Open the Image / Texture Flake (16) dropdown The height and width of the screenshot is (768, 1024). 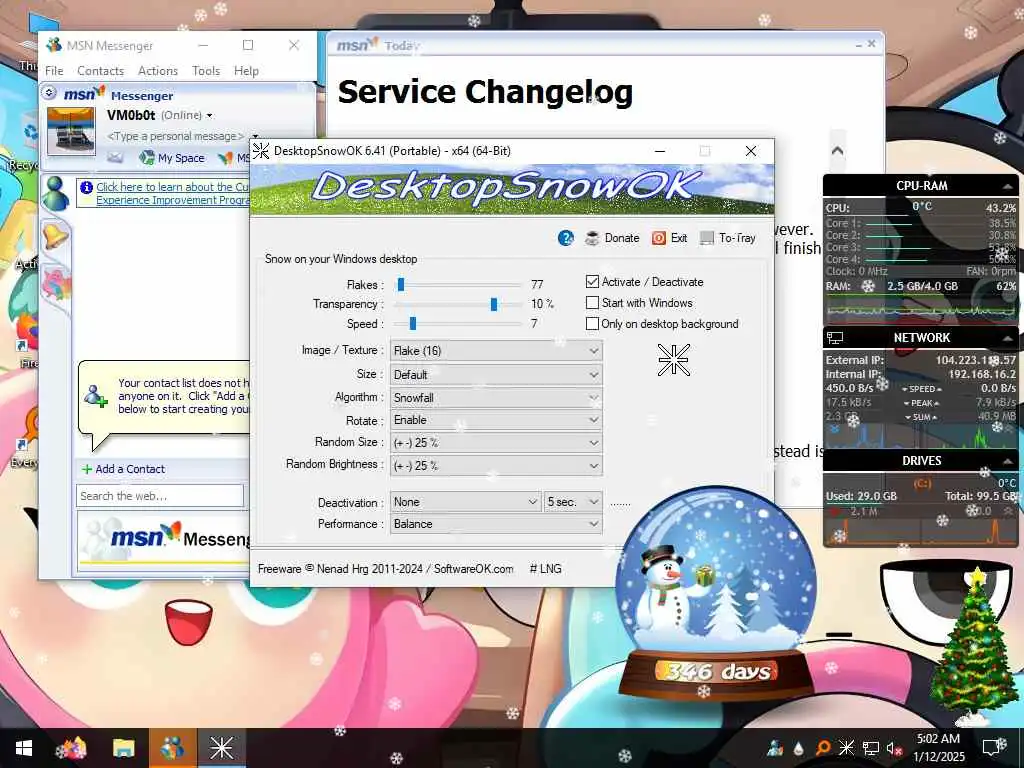[x=496, y=351]
